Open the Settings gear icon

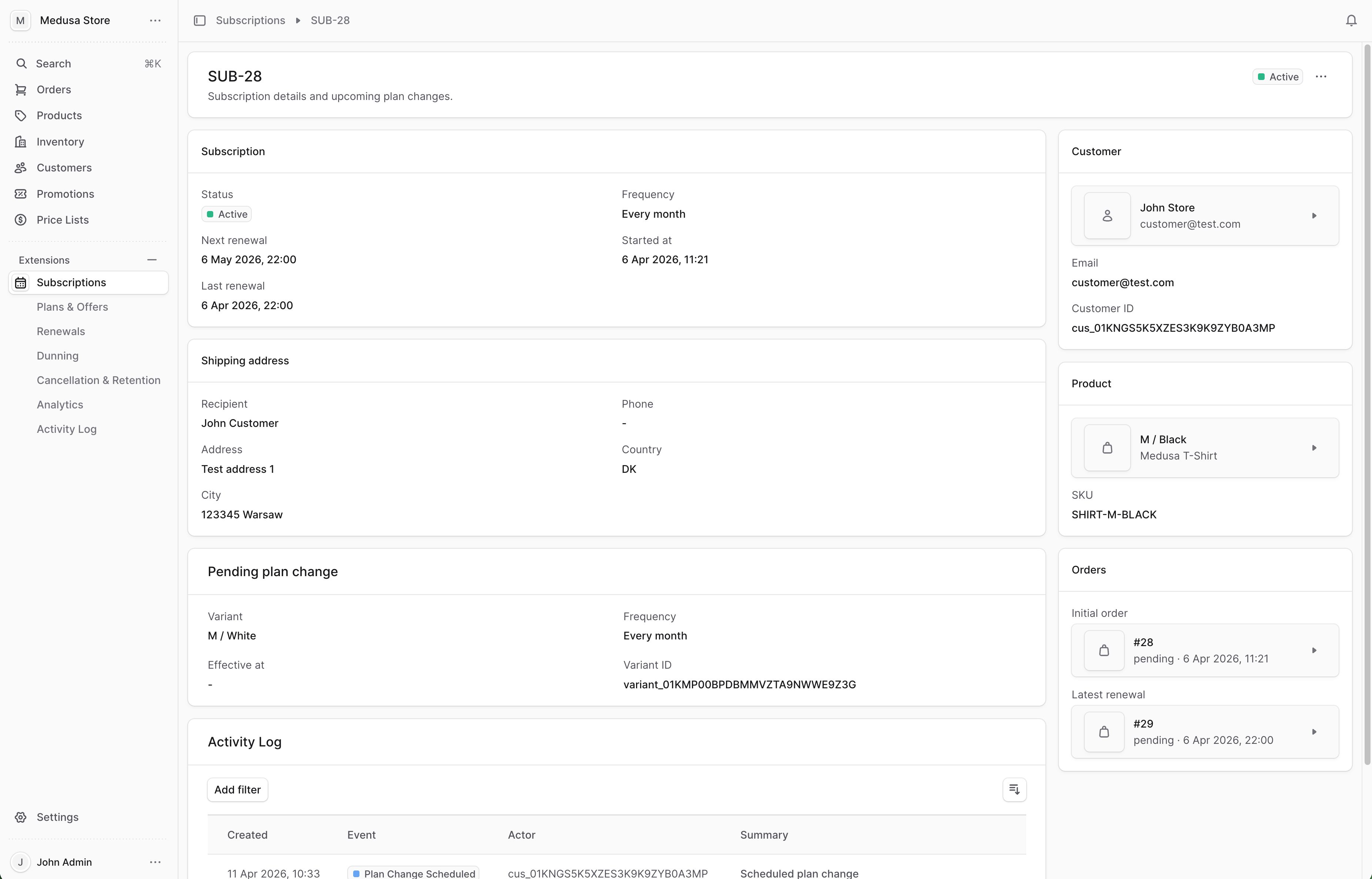[21, 817]
